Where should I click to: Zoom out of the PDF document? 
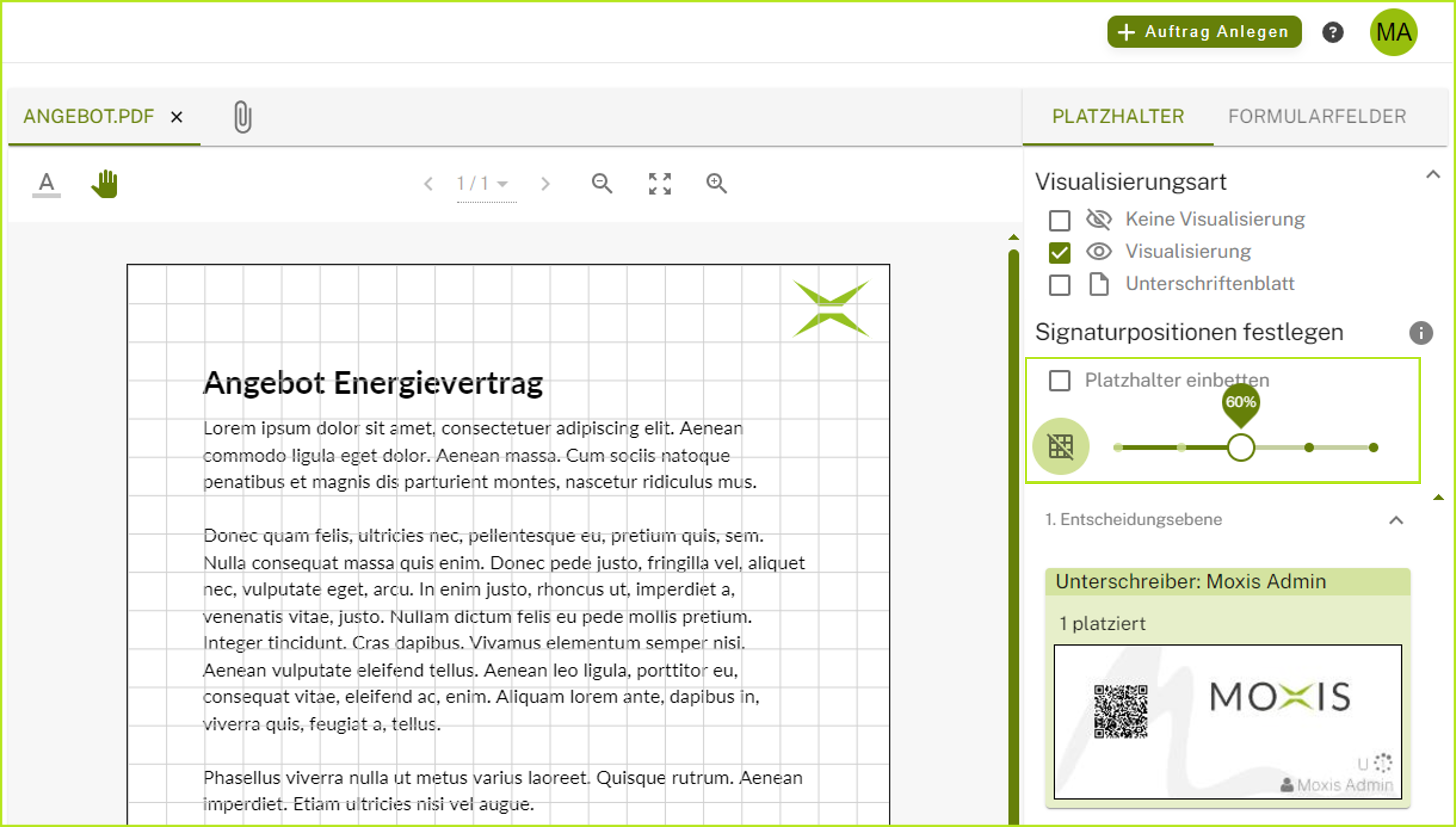coord(602,184)
